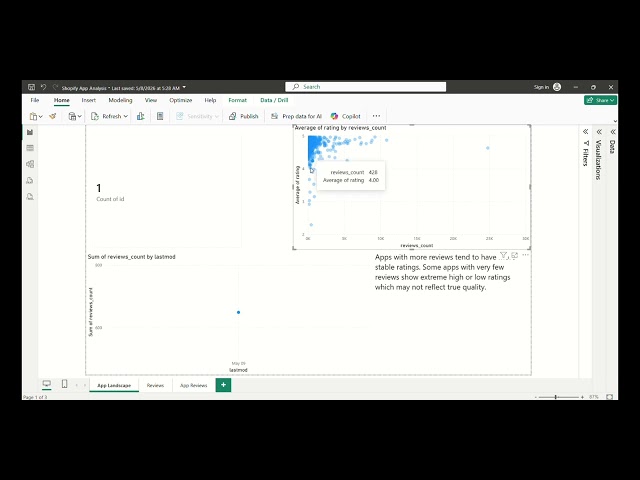
Task: Open Copilot from the ribbon
Action: click(346, 116)
